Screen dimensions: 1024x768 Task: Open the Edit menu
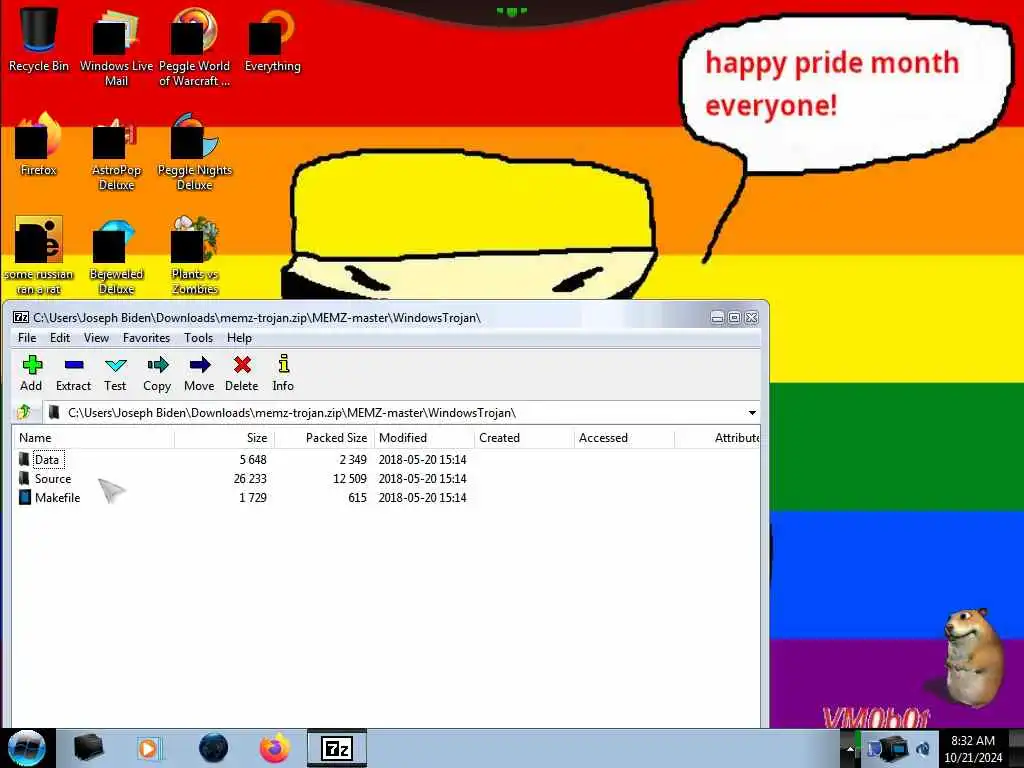pyautogui.click(x=59, y=338)
